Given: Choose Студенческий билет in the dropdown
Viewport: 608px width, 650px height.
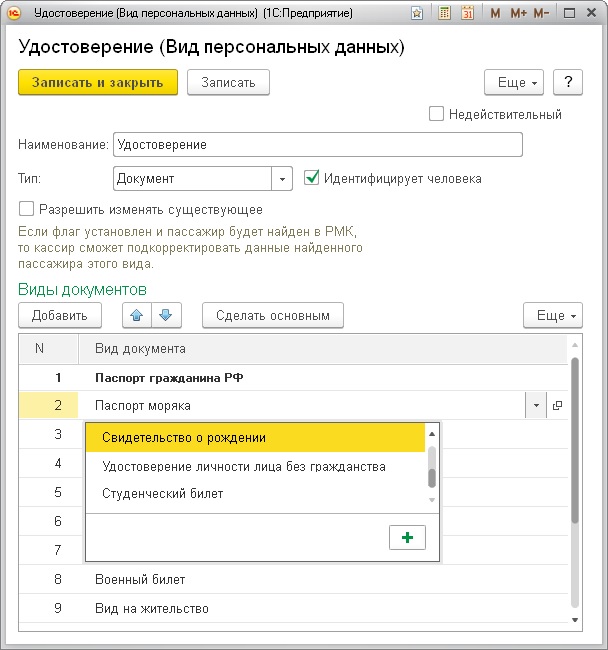Looking at the screenshot, I should [162, 493].
